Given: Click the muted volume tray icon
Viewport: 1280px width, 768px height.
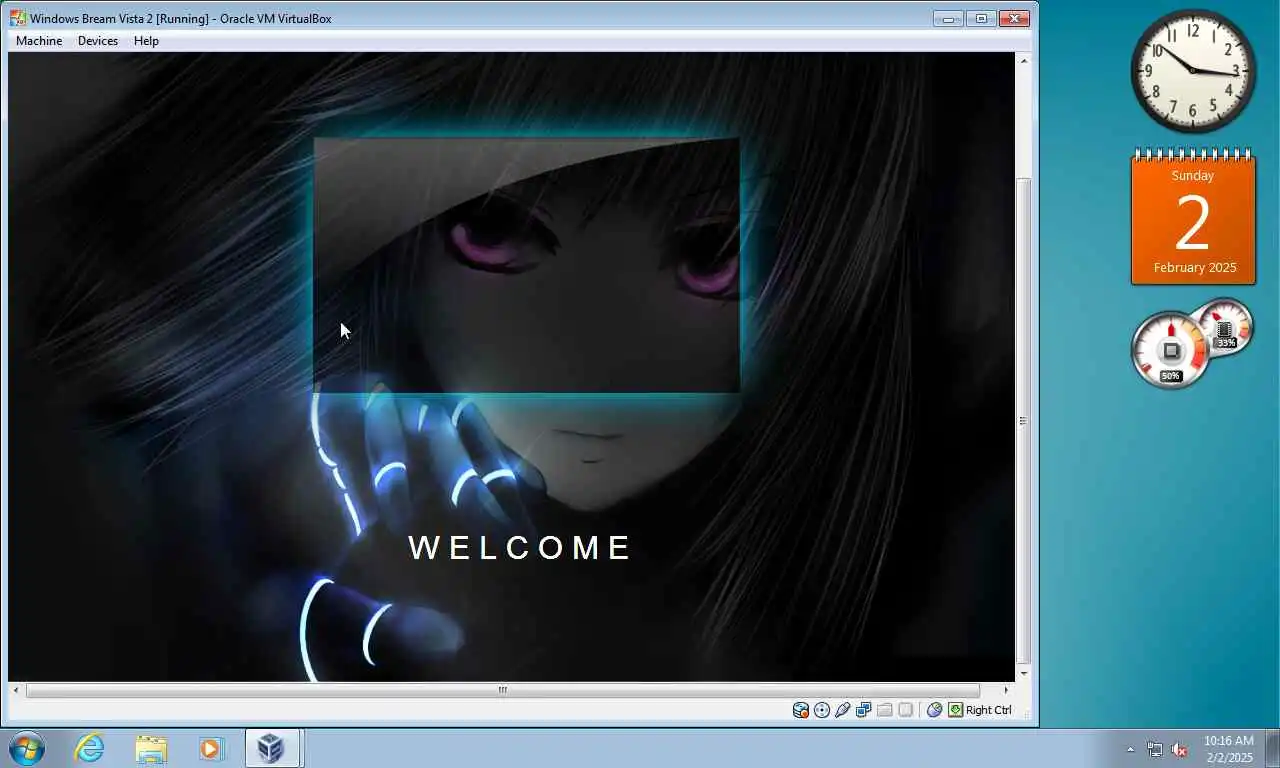Looking at the screenshot, I should coord(1179,749).
